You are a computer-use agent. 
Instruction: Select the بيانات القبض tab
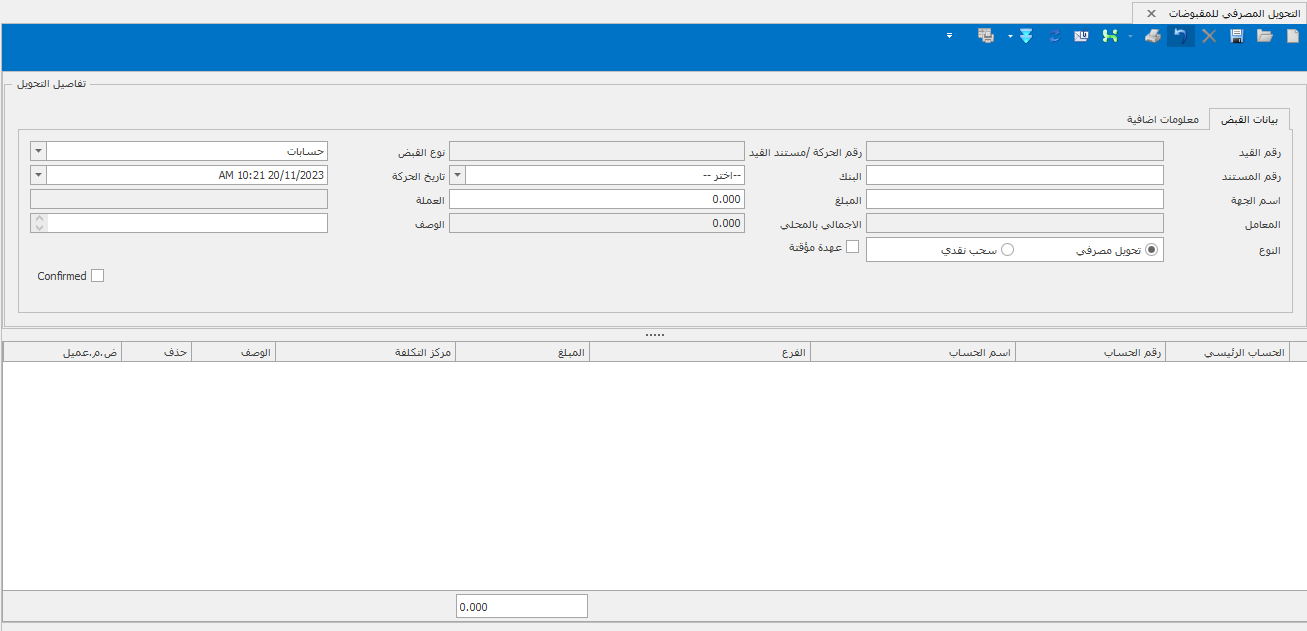click(1249, 119)
